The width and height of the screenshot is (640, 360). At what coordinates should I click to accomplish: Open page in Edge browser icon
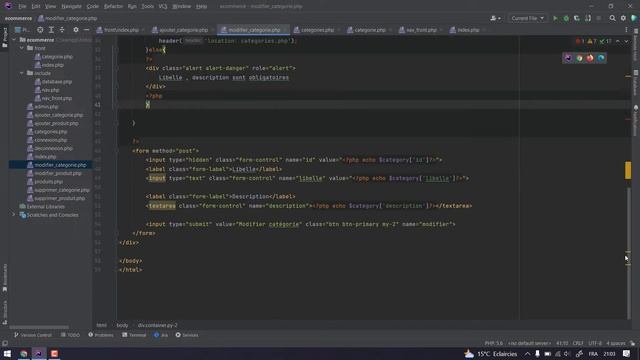tap(601, 58)
